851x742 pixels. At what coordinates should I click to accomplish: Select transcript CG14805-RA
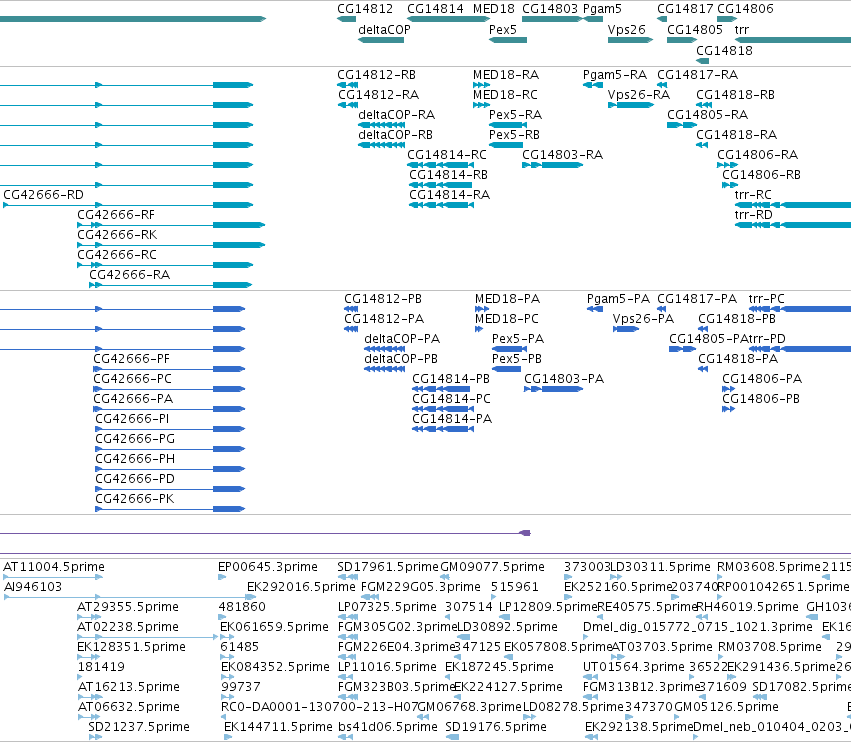[x=707, y=115]
